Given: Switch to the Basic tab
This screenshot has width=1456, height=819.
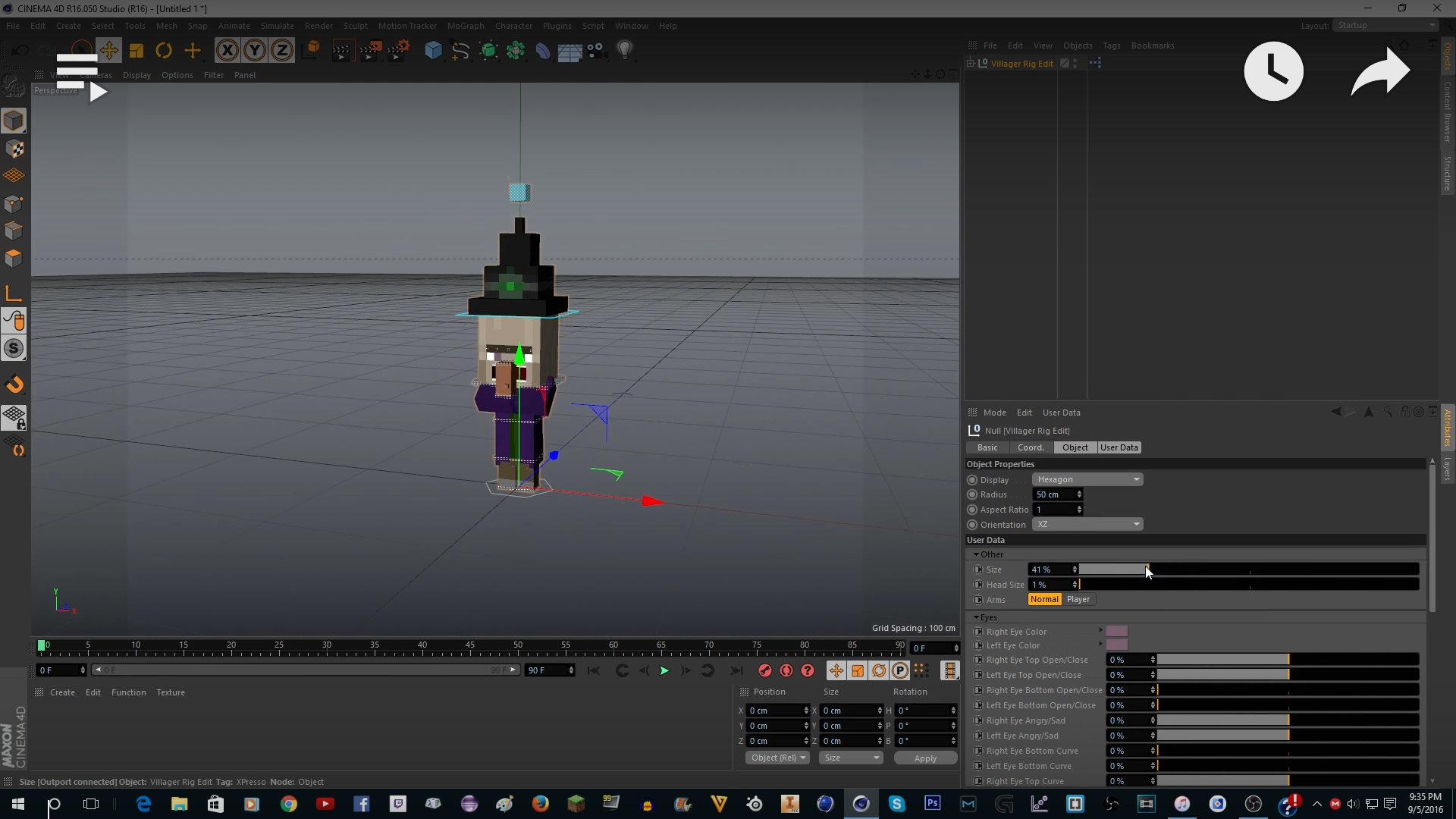Looking at the screenshot, I should tap(987, 447).
